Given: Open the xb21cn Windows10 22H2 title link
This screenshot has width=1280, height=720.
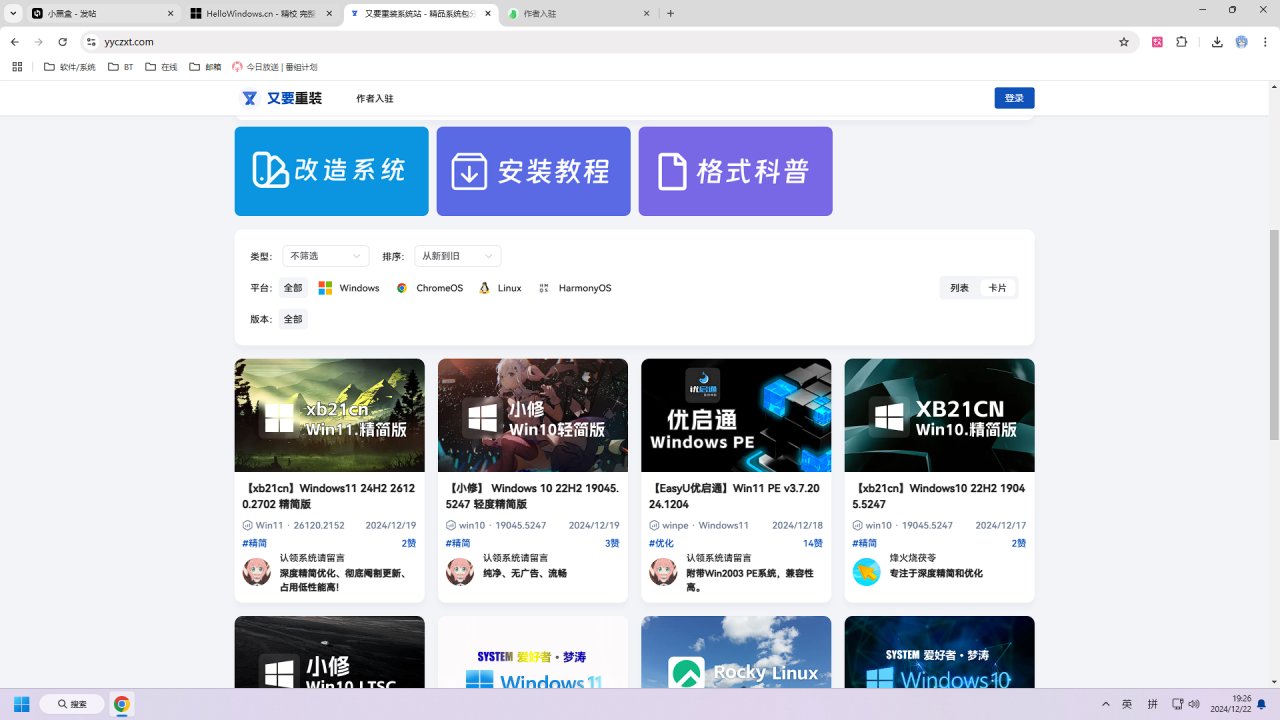Looking at the screenshot, I should (939, 496).
